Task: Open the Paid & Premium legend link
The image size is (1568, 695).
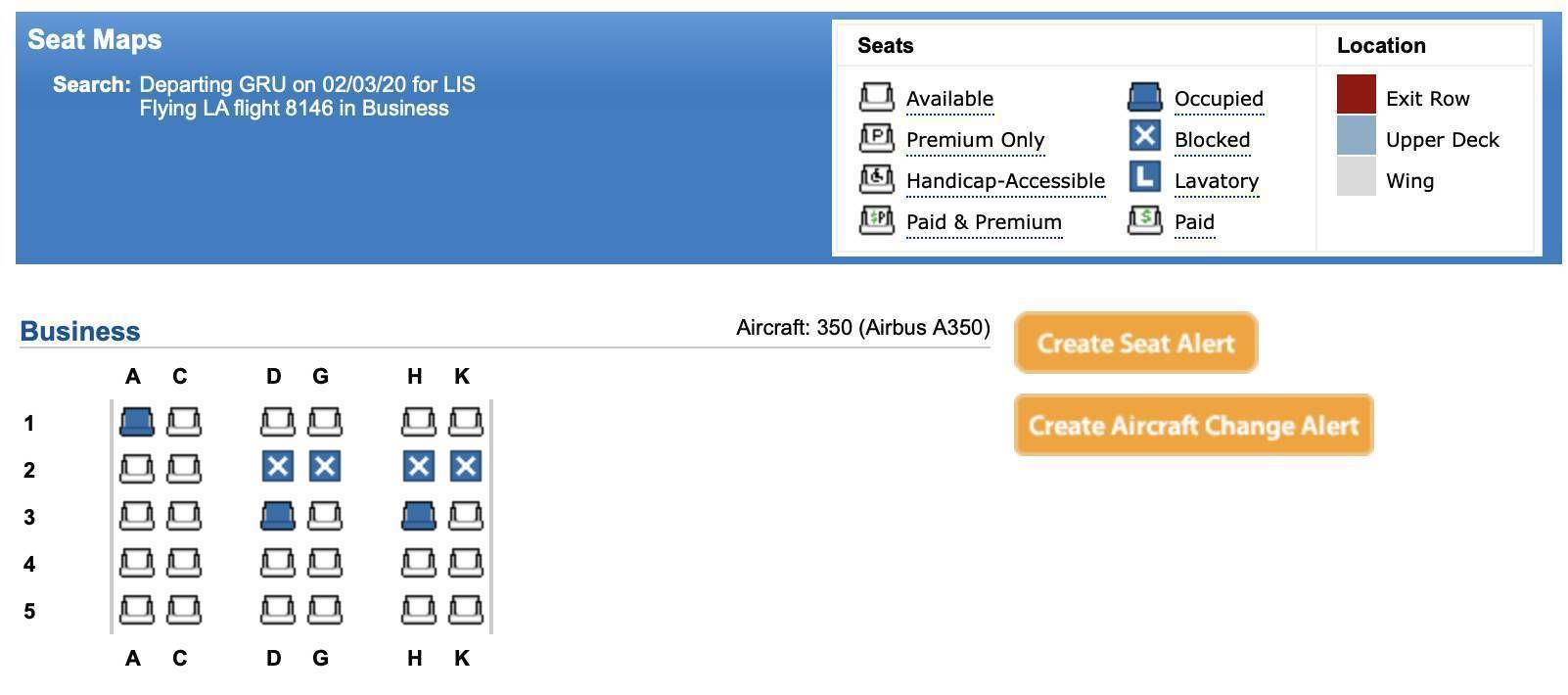Action: click(984, 222)
